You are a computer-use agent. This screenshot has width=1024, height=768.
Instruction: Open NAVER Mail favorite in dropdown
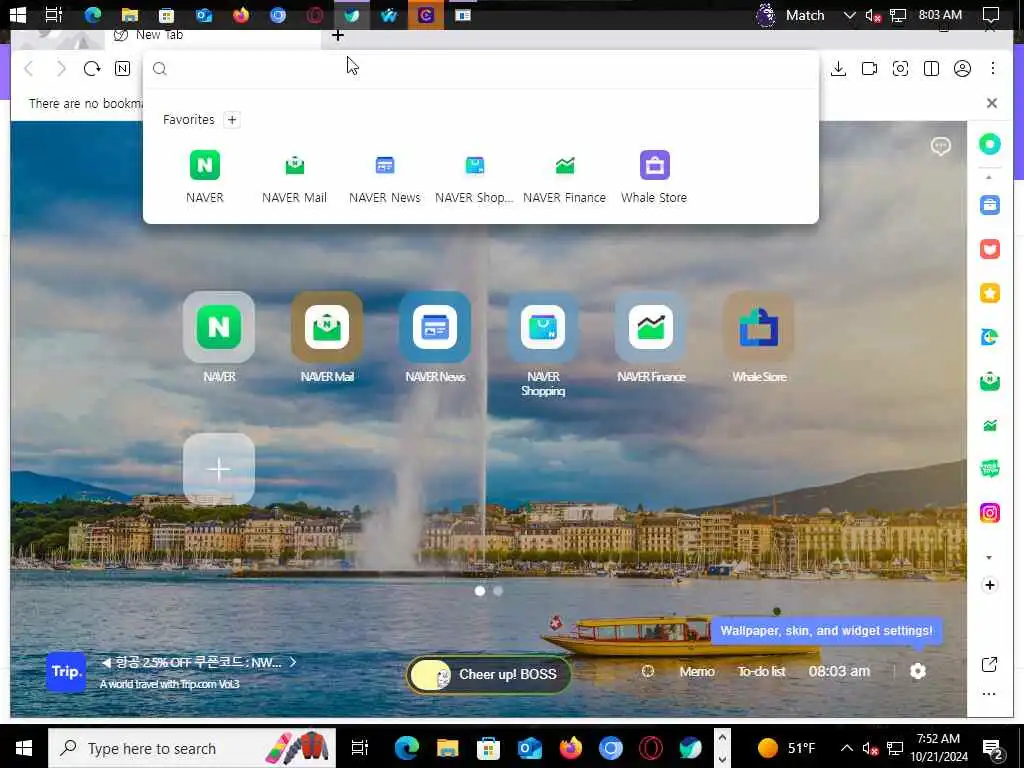point(295,177)
